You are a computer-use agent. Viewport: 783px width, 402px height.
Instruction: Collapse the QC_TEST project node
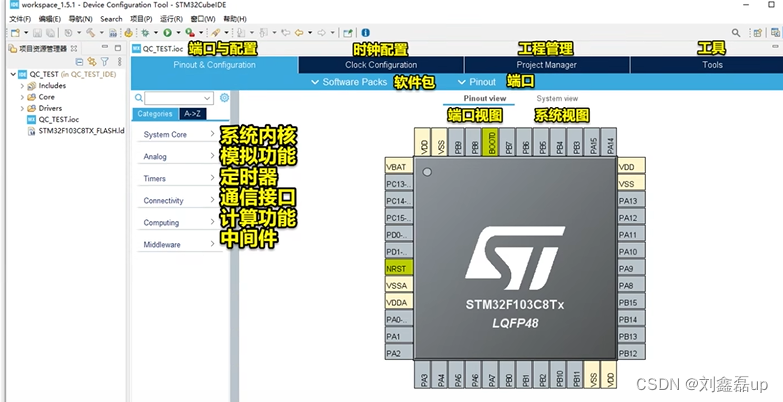click(13, 74)
